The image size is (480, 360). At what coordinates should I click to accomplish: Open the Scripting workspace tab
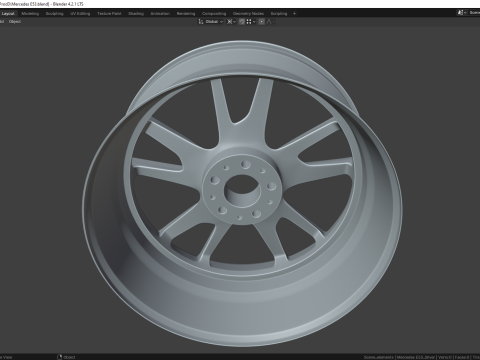click(x=279, y=14)
